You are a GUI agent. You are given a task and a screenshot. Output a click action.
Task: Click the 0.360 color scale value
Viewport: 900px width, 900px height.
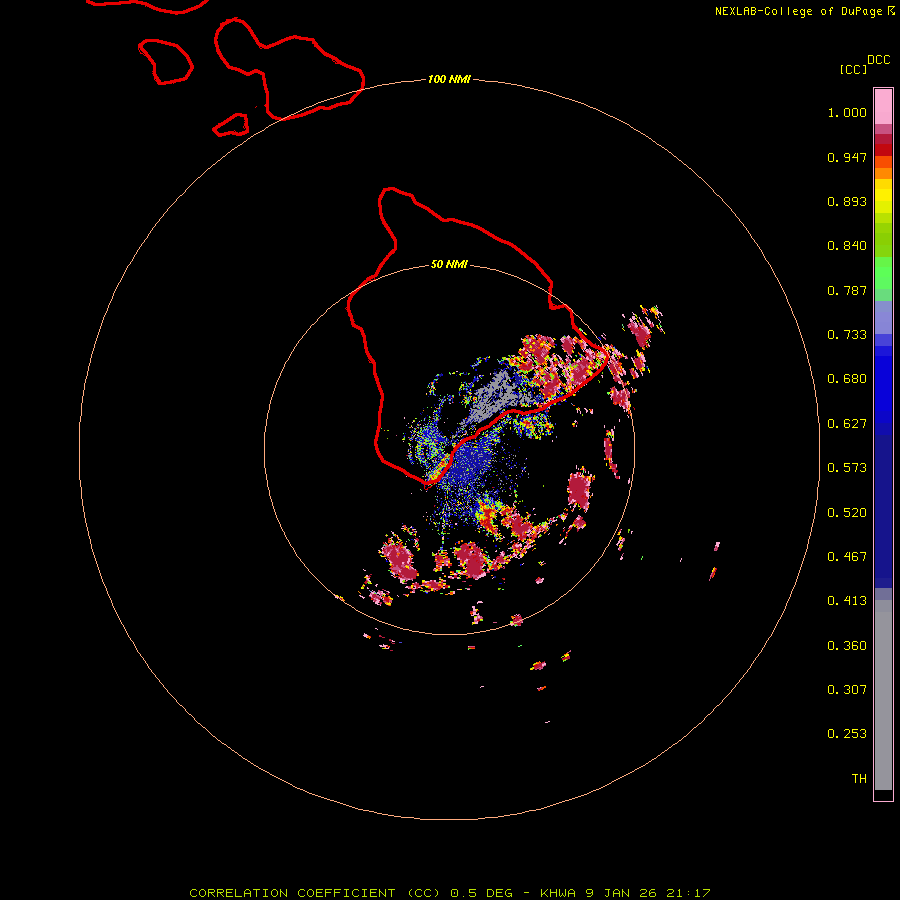847,646
